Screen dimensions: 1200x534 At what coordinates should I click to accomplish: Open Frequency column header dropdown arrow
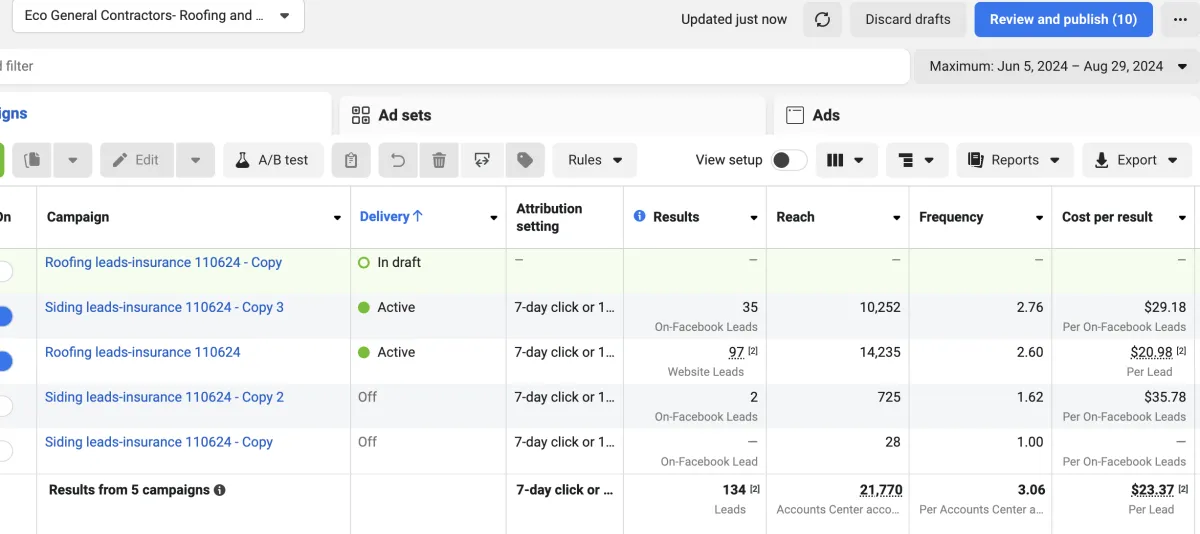click(x=1040, y=218)
